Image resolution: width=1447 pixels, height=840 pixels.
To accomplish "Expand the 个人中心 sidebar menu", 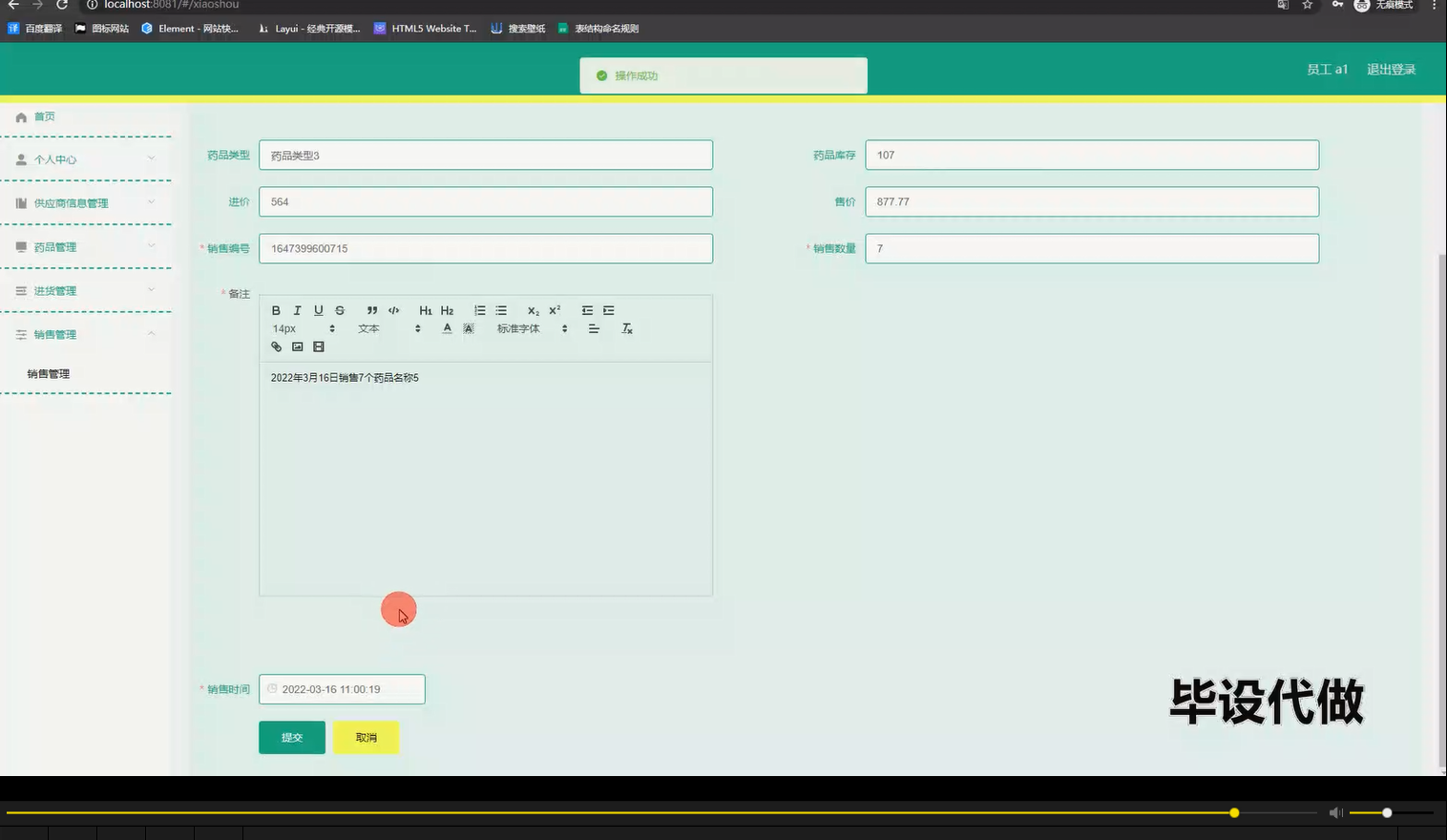I will [x=86, y=159].
